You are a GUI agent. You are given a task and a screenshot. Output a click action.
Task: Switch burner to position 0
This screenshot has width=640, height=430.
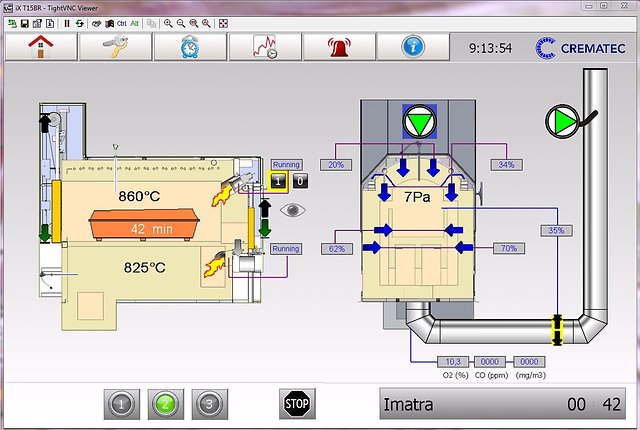pyautogui.click(x=300, y=181)
